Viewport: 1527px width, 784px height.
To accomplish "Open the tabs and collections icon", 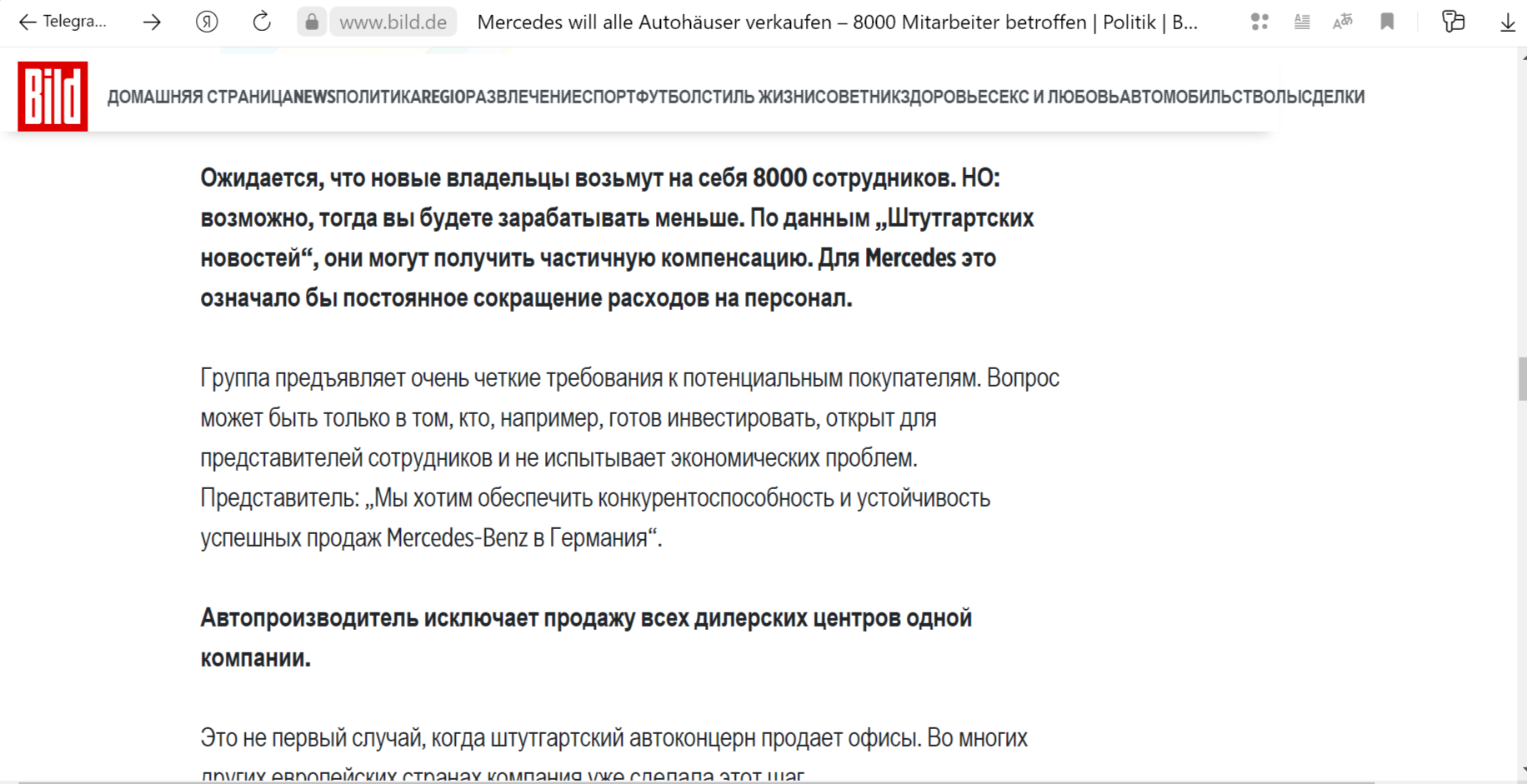I will click(x=1453, y=22).
